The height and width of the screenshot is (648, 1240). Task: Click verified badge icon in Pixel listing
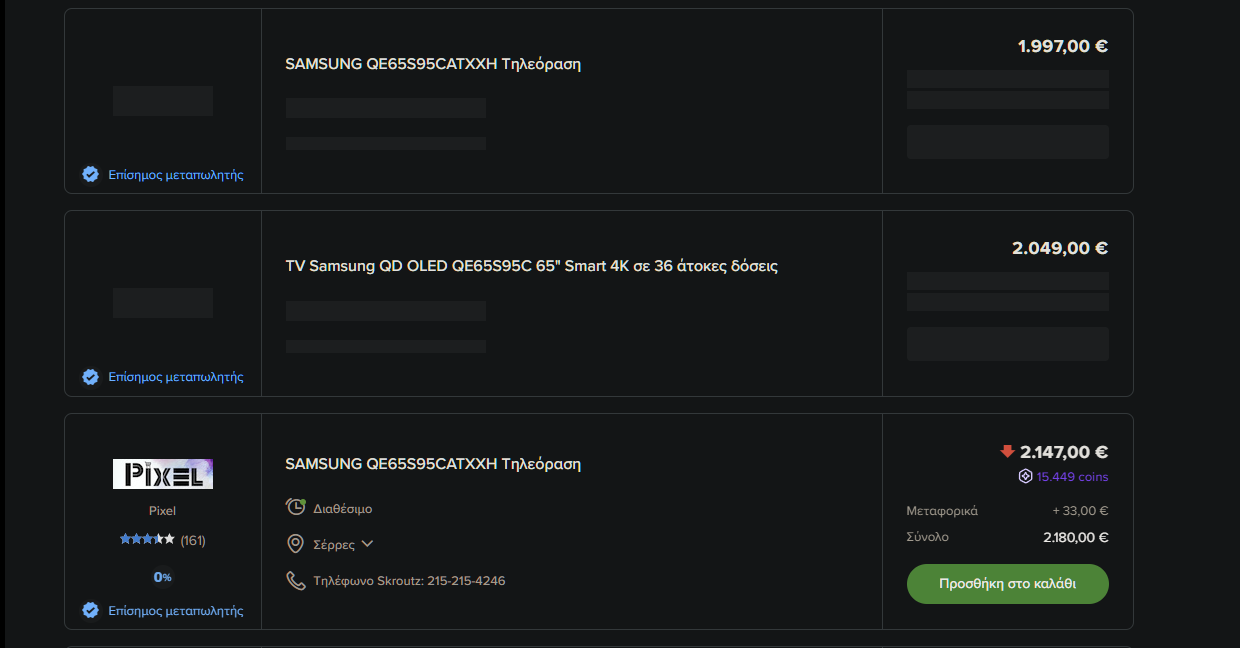pos(90,610)
